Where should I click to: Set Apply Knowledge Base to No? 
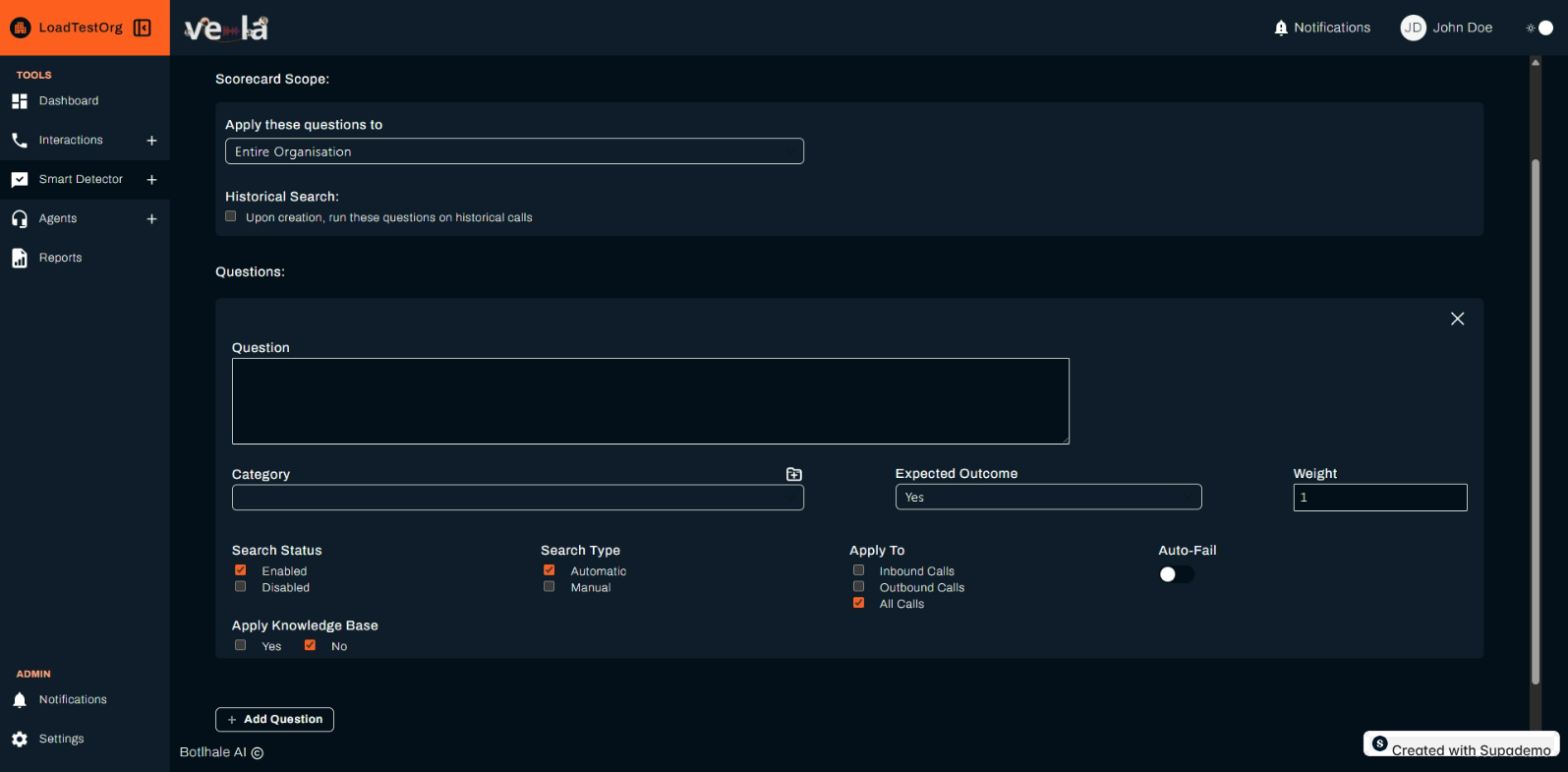[311, 645]
